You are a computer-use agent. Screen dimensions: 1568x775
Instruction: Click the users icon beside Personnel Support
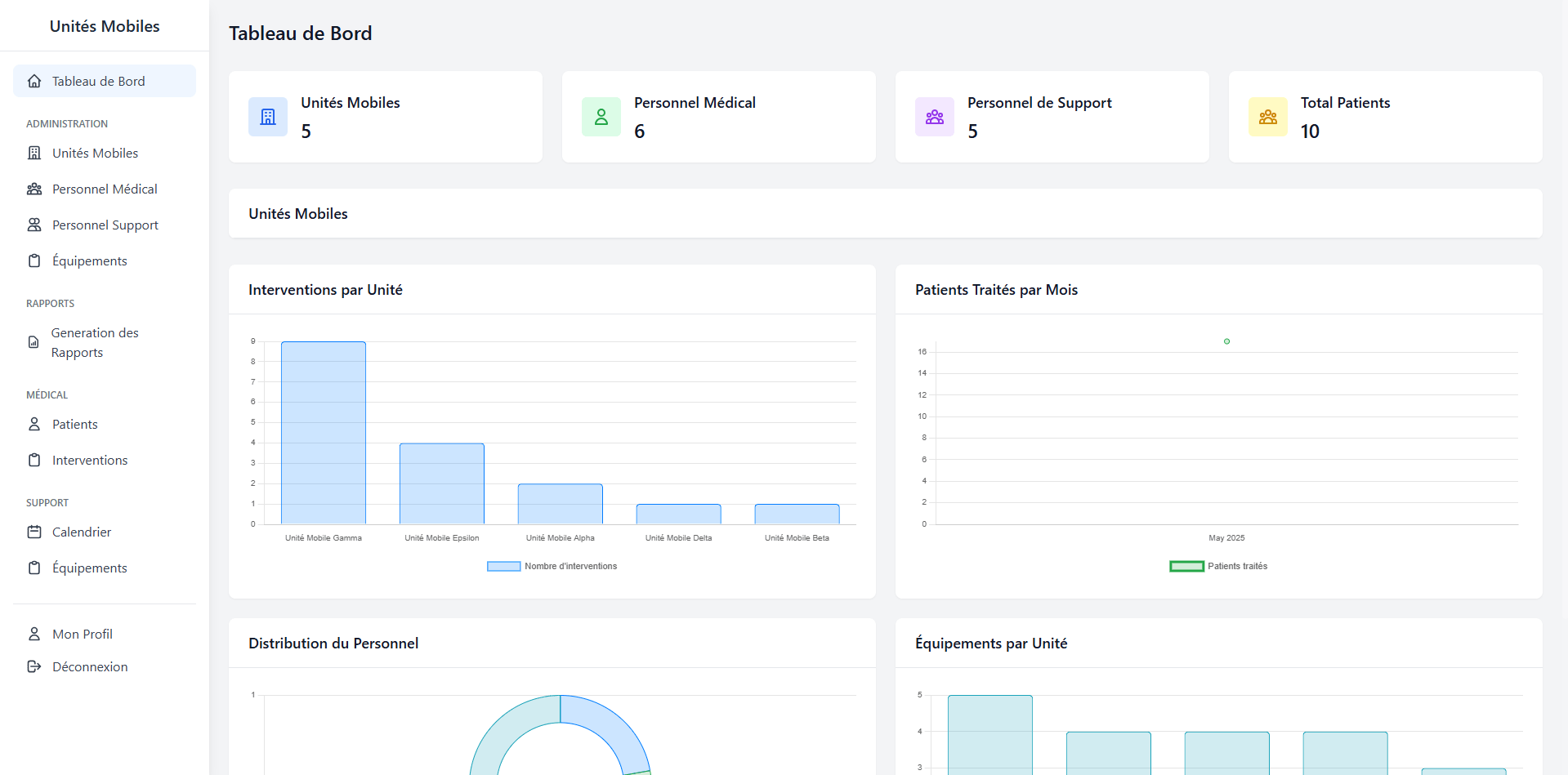[x=34, y=225]
